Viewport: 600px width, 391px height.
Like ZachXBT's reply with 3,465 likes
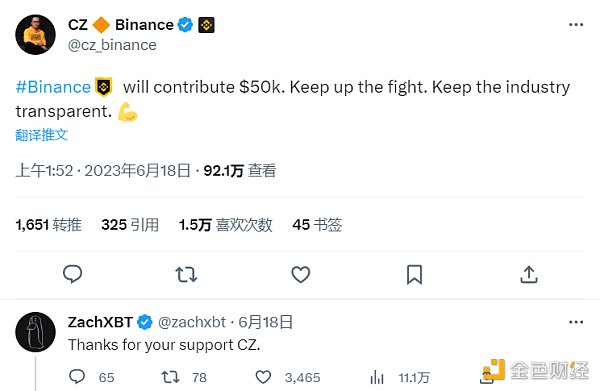[x=288, y=377]
